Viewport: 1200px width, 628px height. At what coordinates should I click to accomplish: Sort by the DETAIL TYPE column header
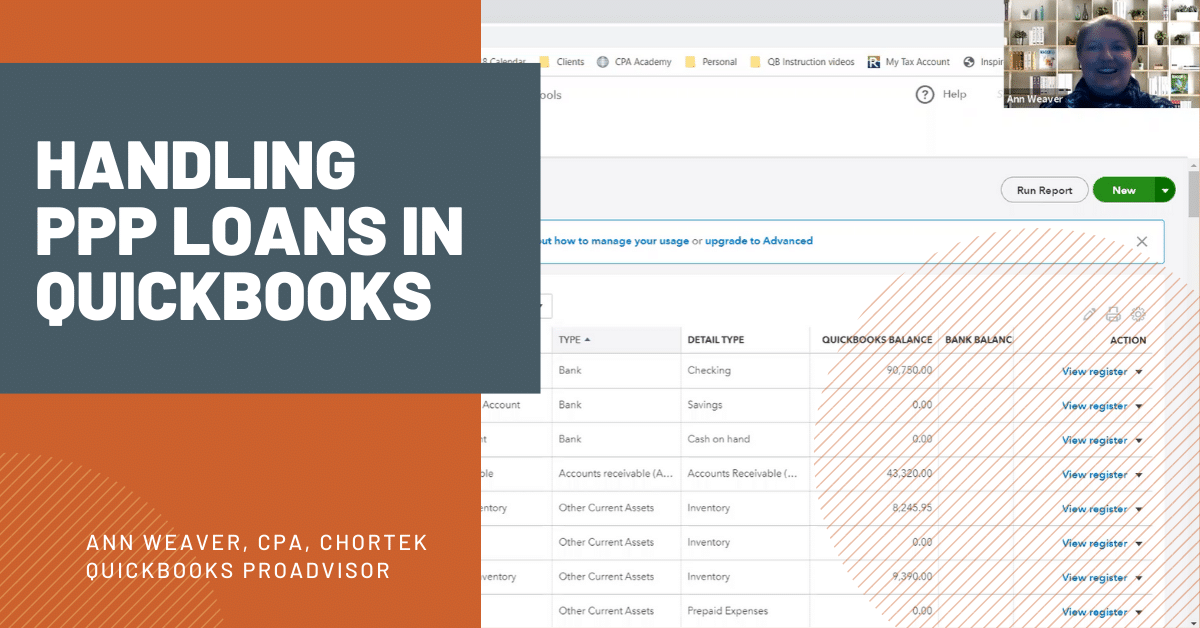716,340
